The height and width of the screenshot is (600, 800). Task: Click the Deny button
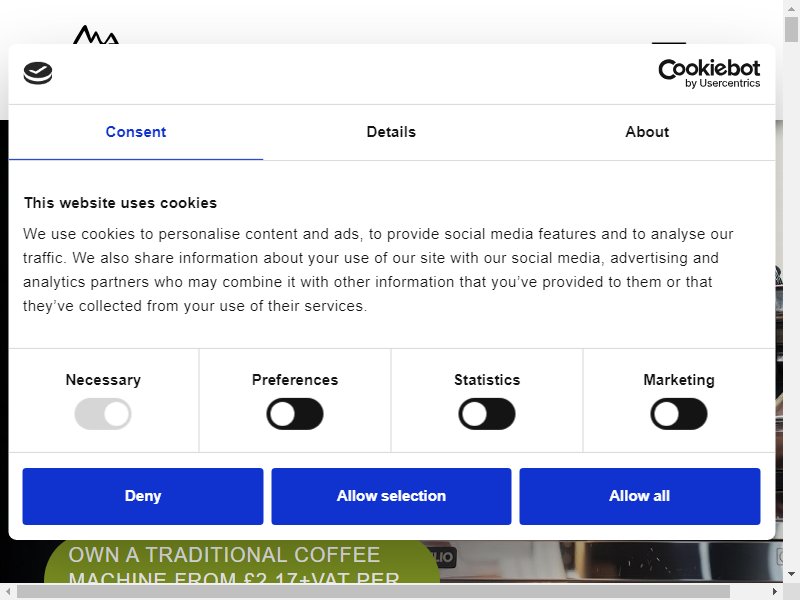tap(143, 496)
